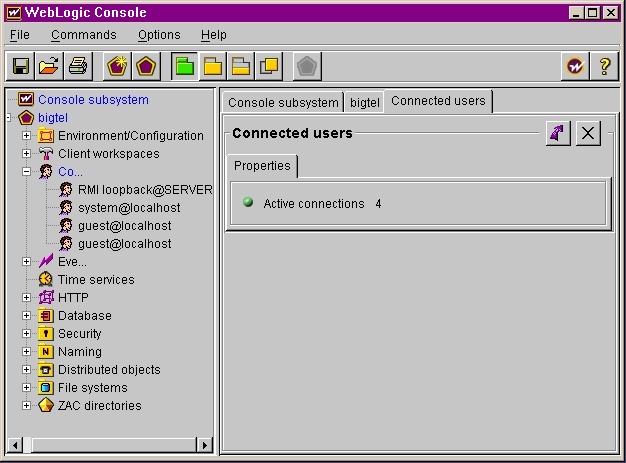Select the last guest@localhost entry

pyautogui.click(x=125, y=244)
